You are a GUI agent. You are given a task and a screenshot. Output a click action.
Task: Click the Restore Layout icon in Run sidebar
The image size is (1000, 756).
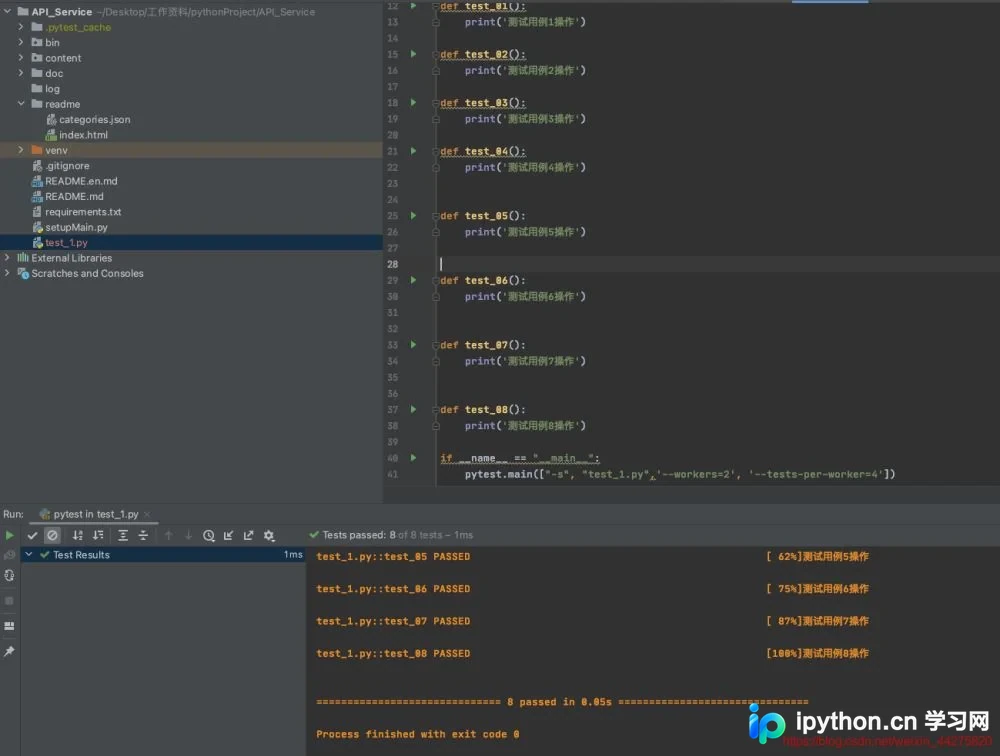click(9, 626)
